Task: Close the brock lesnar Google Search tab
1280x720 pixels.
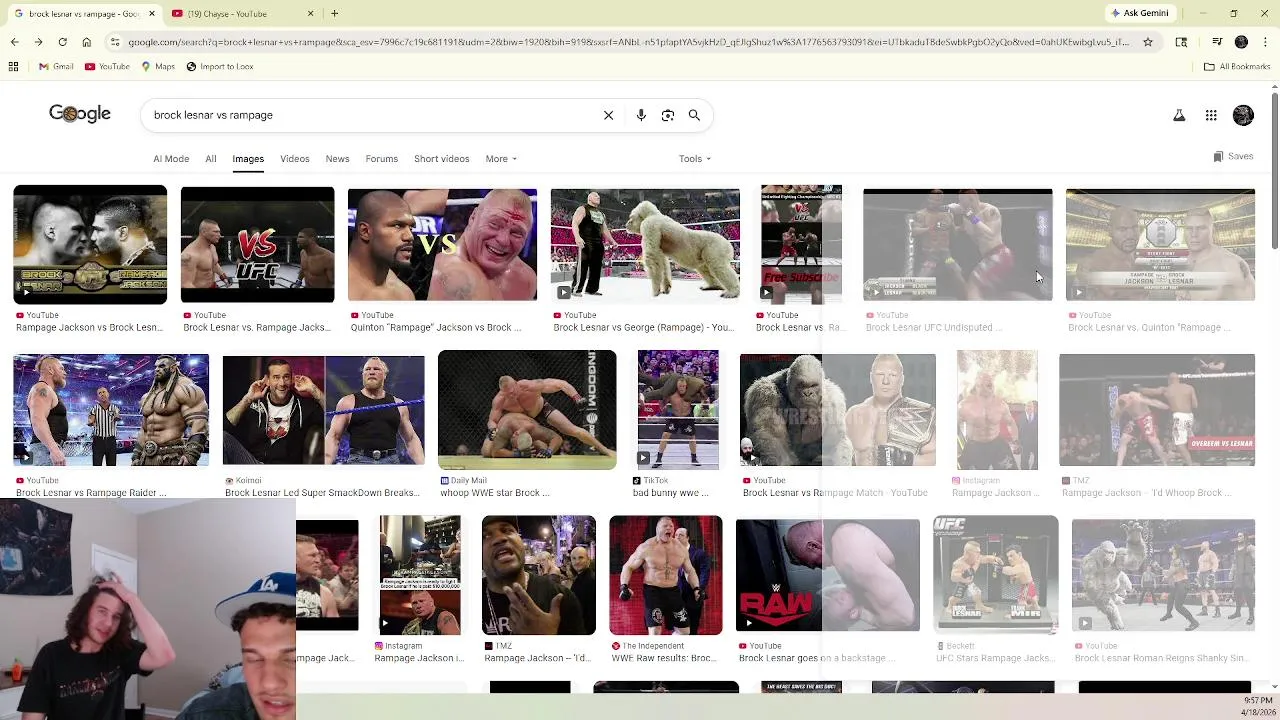Action: 152,13
